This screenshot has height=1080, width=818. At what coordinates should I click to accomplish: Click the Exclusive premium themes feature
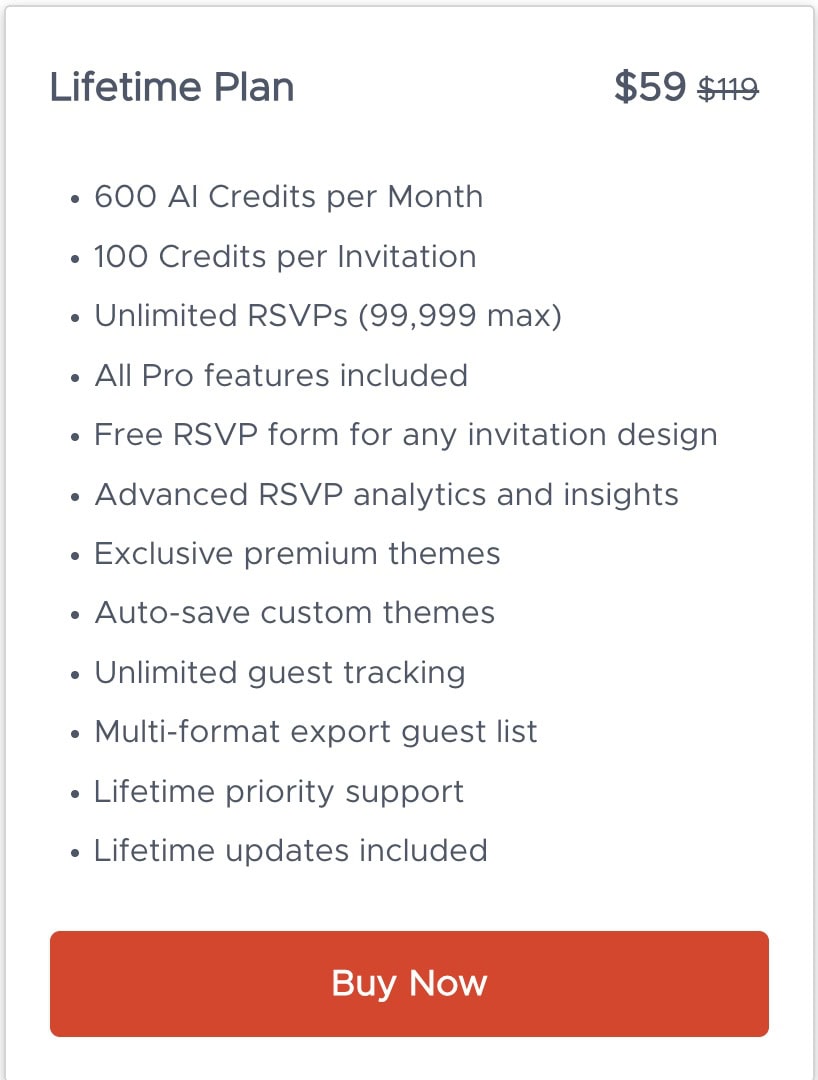(x=297, y=554)
